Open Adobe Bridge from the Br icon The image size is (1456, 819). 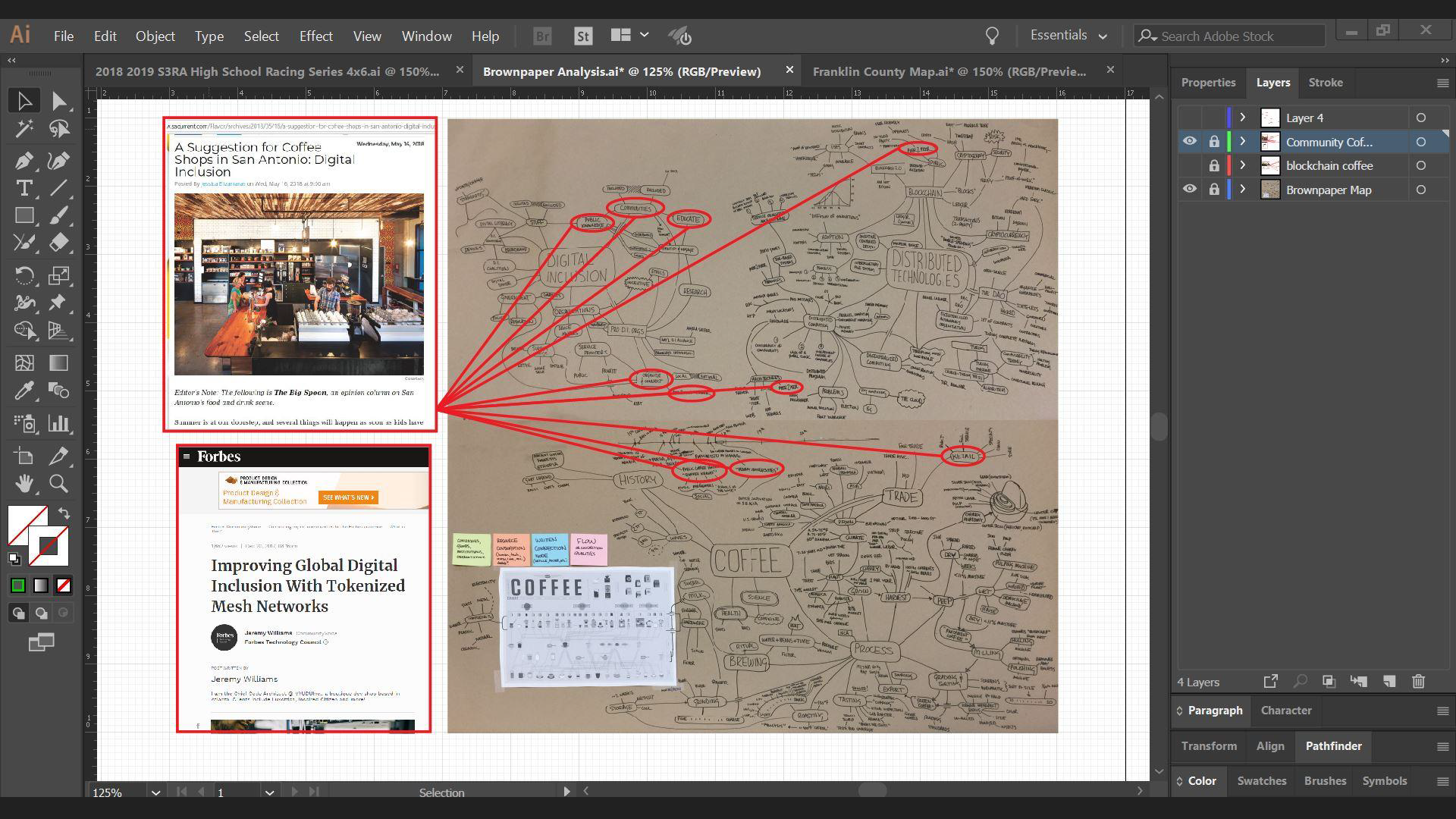click(542, 36)
